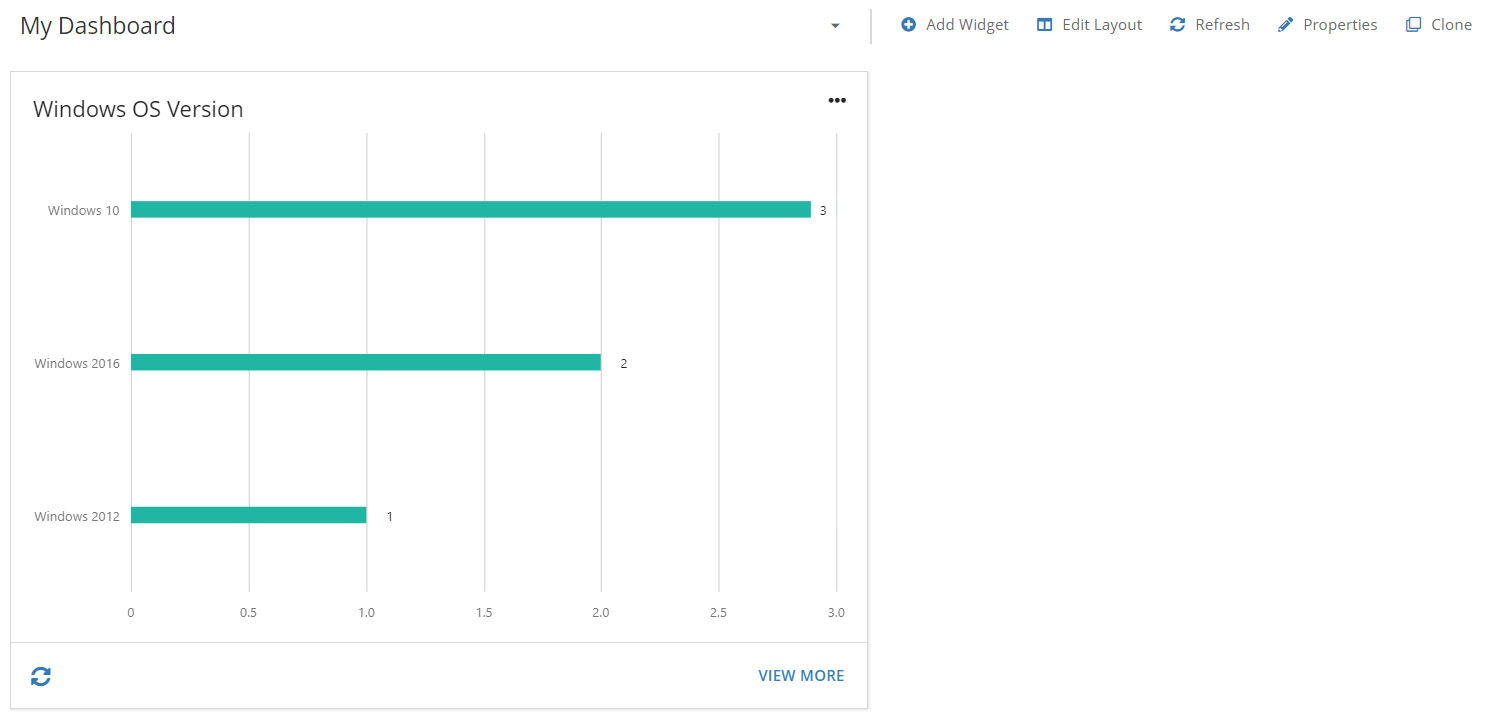1493x715 pixels.
Task: Click the Windows 2016 bar
Action: tap(365, 362)
